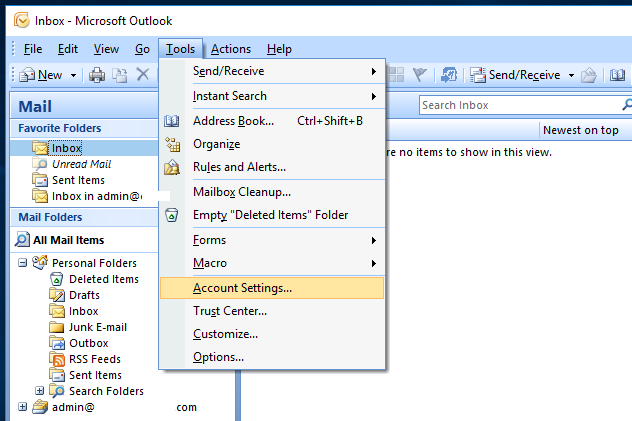Expand the Forms submenu
This screenshot has width=632, height=421.
tap(374, 241)
